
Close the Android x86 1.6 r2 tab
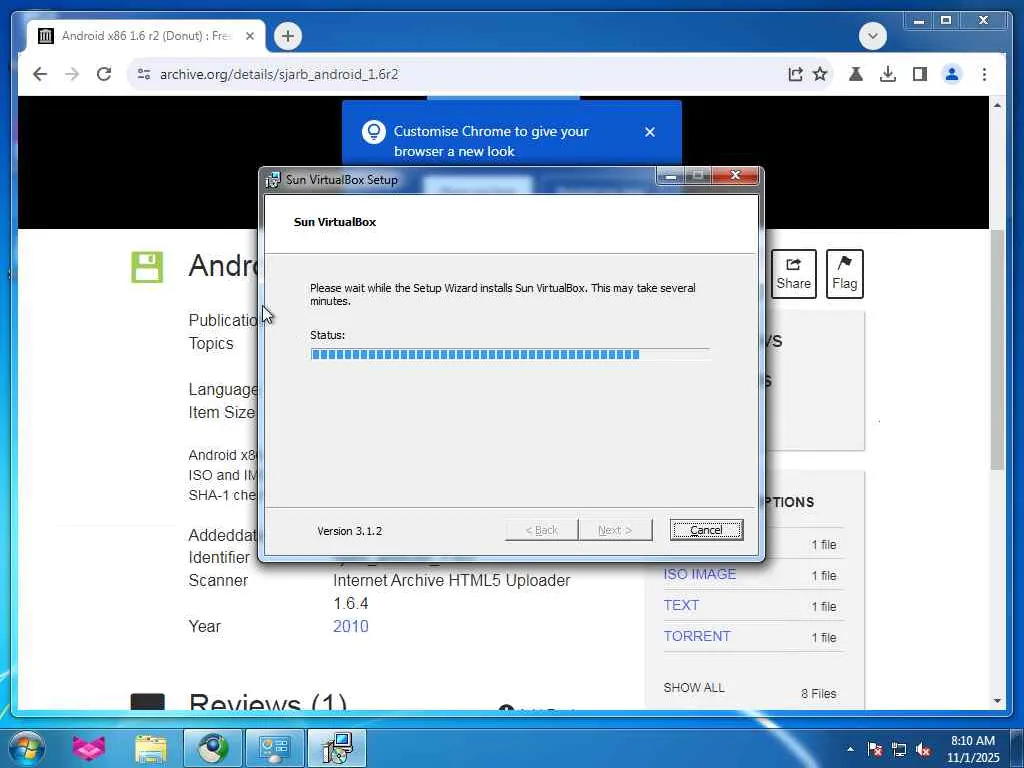tap(249, 36)
